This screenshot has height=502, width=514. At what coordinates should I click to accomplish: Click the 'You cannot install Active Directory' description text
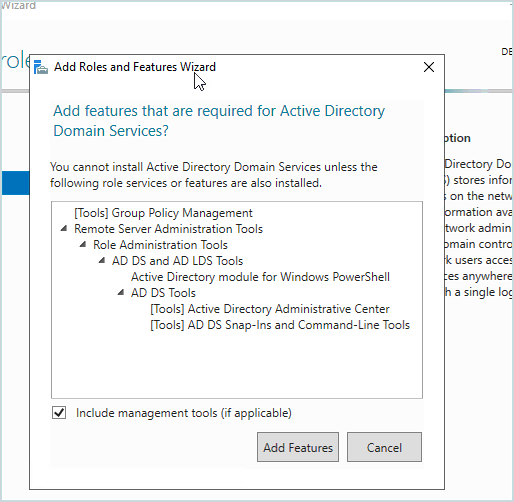(214, 175)
